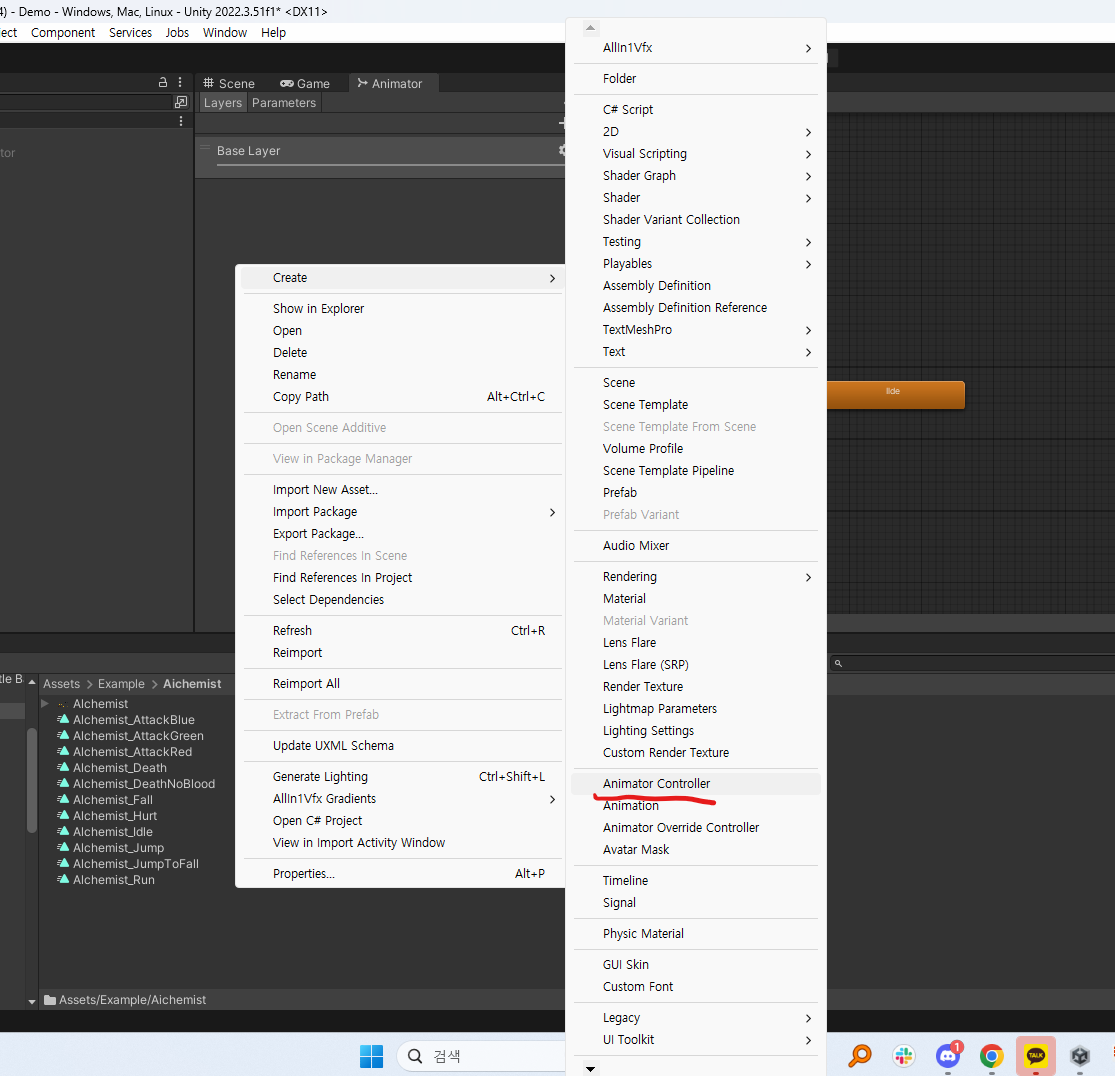Expand the Legacy submenu

[809, 1018]
